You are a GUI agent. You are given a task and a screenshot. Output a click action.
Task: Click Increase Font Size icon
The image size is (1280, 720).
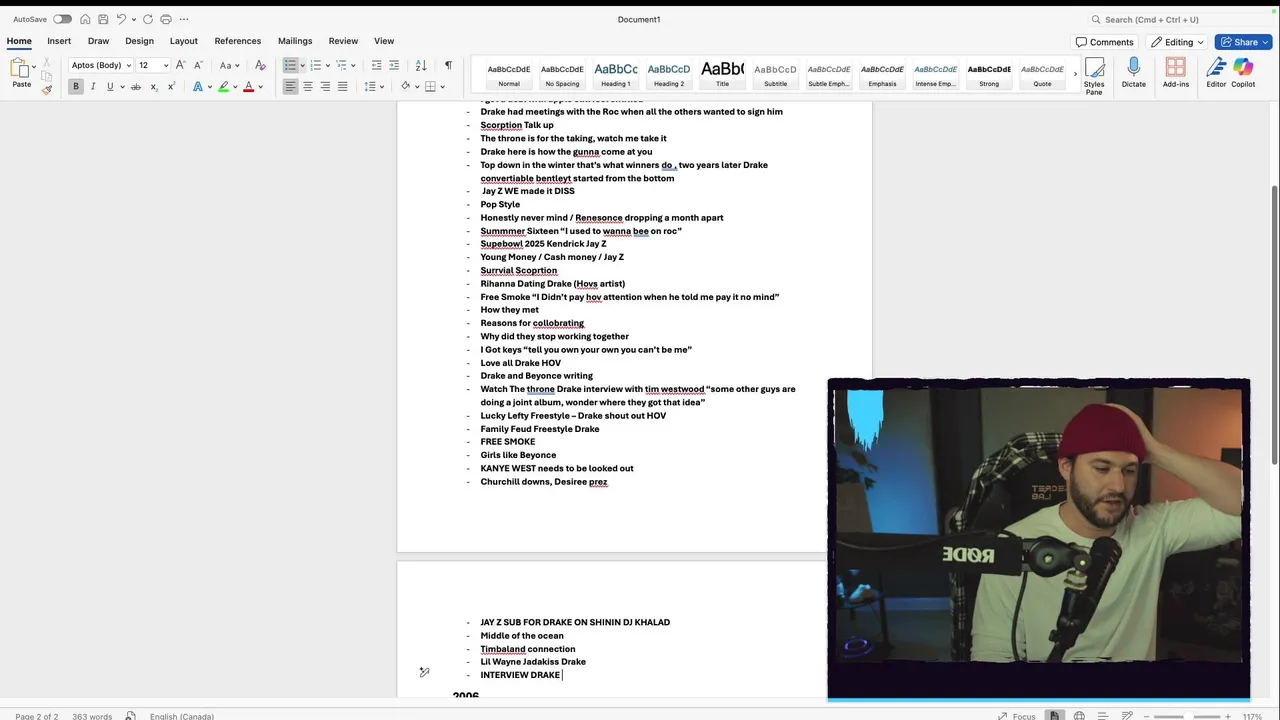181,65
